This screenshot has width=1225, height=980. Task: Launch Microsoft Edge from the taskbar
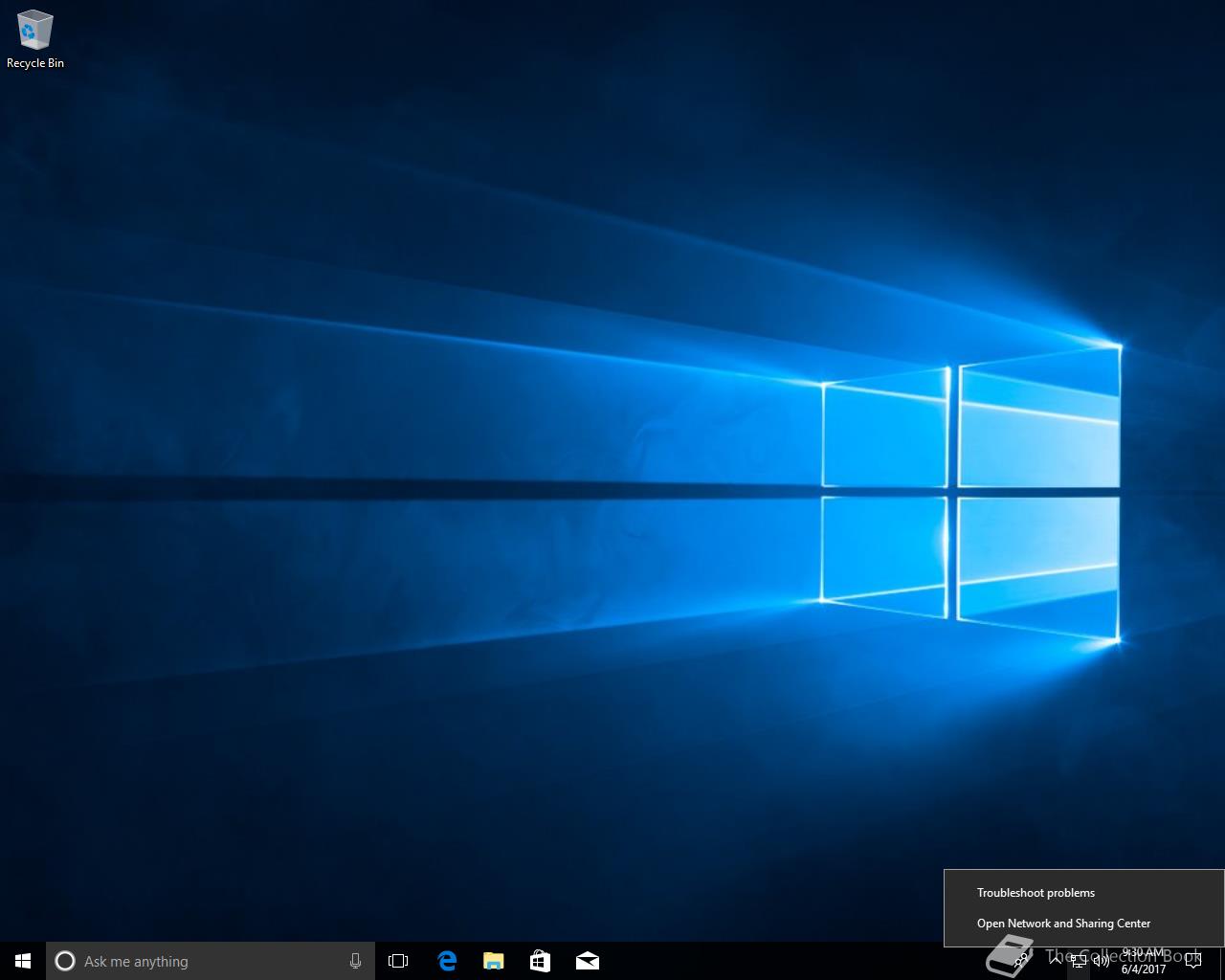click(x=447, y=961)
